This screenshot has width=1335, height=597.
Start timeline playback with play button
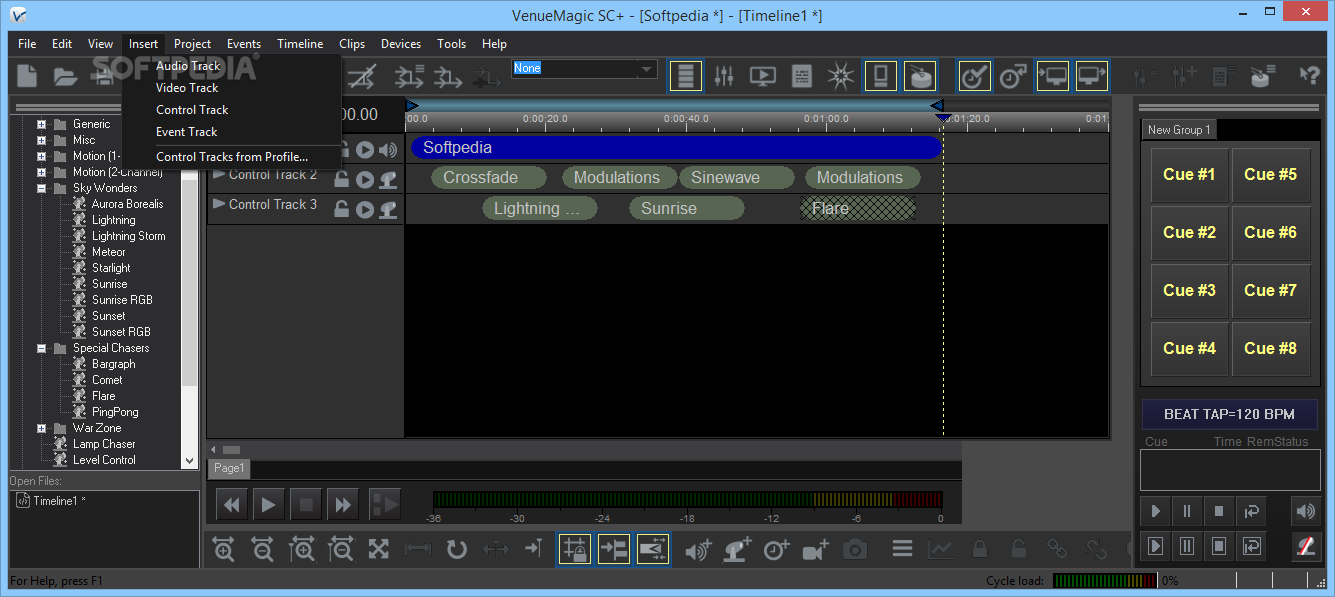(x=268, y=504)
